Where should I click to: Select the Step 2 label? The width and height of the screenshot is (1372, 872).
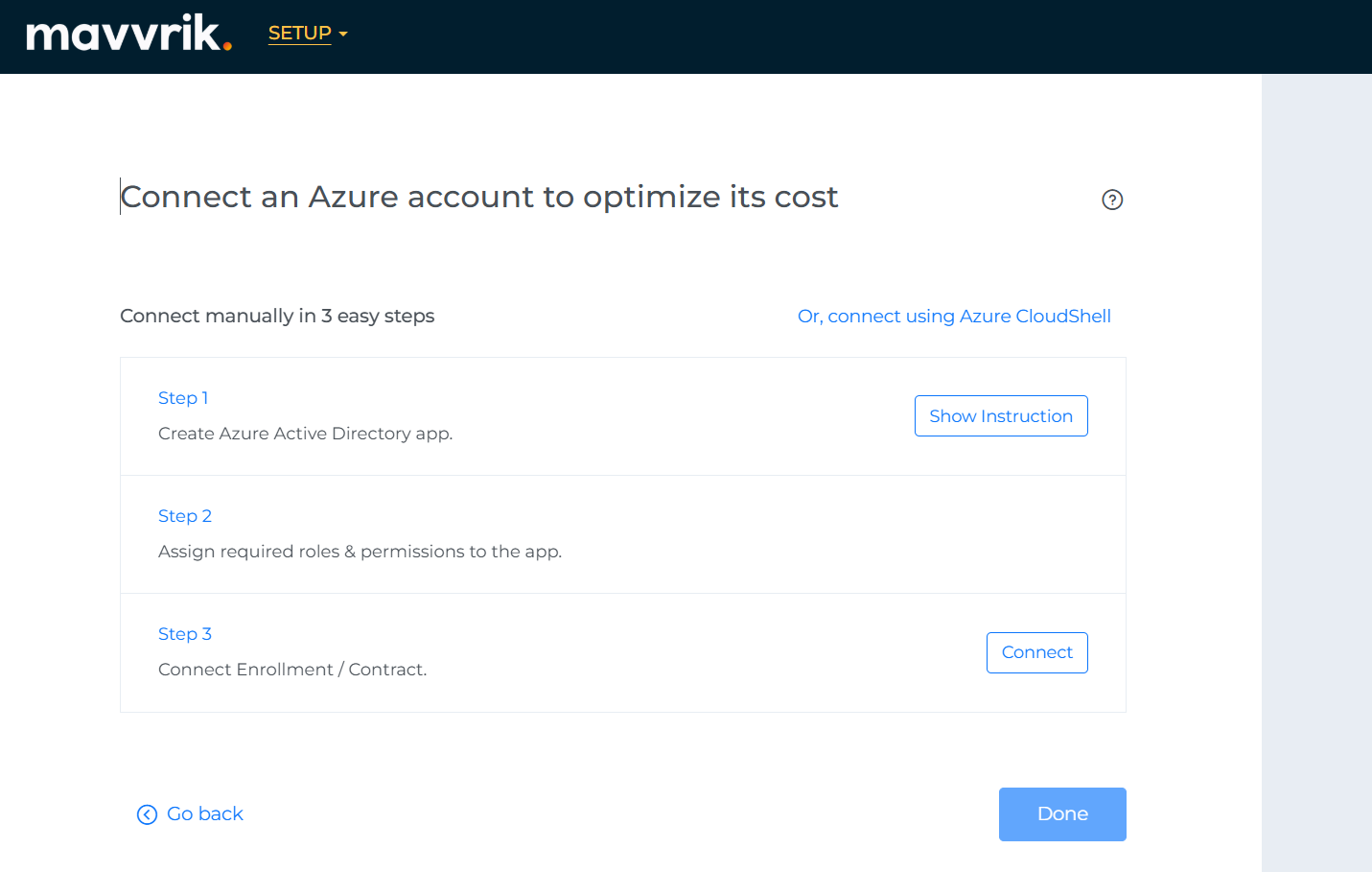[x=185, y=516]
